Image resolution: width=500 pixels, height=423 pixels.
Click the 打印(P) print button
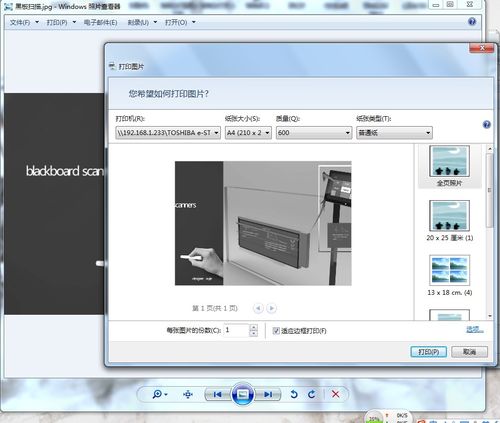coord(428,352)
